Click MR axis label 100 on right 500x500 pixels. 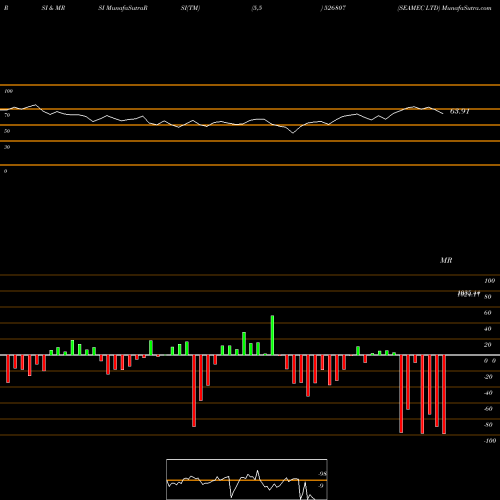pos(489,281)
